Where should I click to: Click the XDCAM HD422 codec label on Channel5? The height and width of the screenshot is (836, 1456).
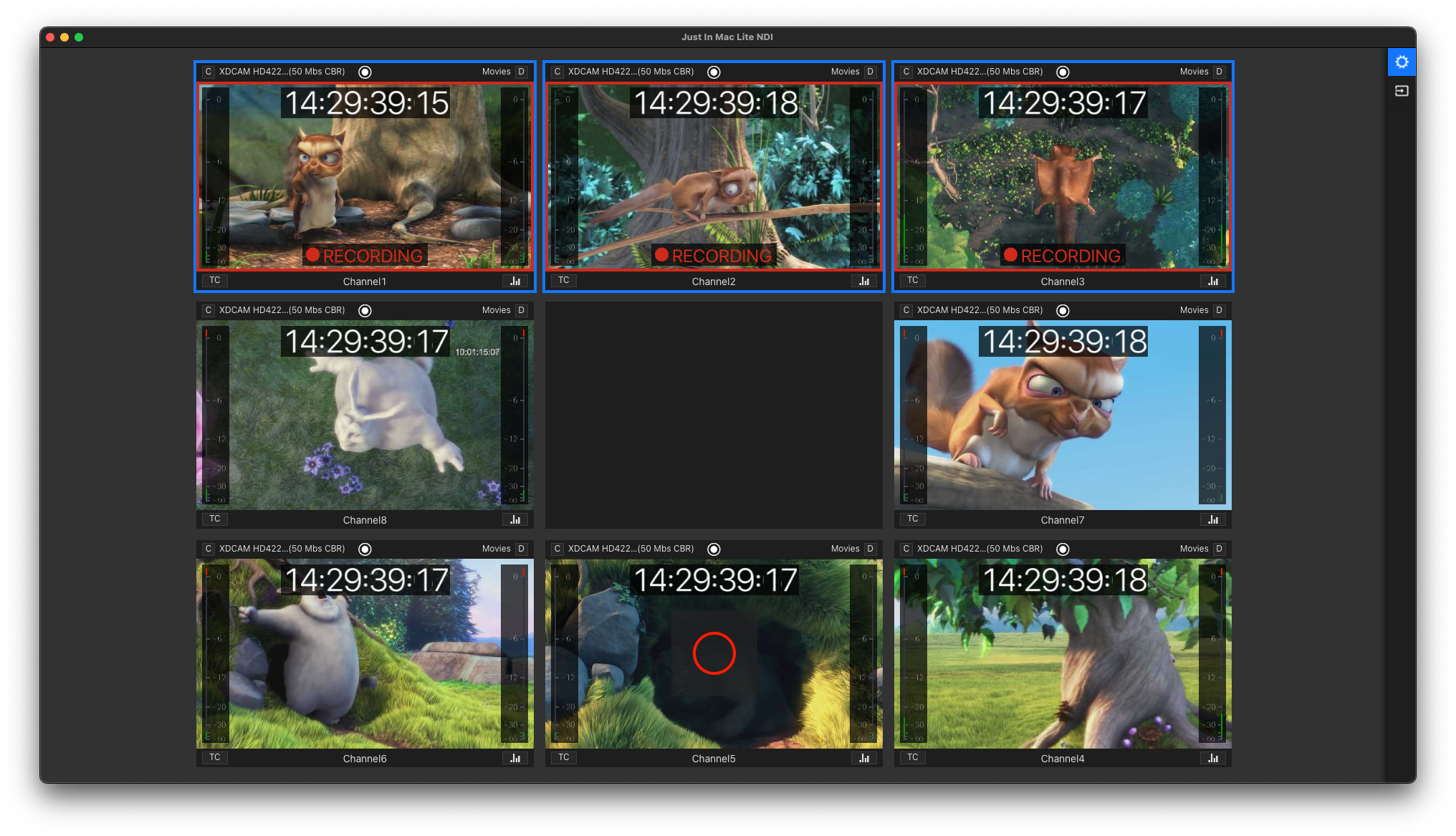(631, 549)
